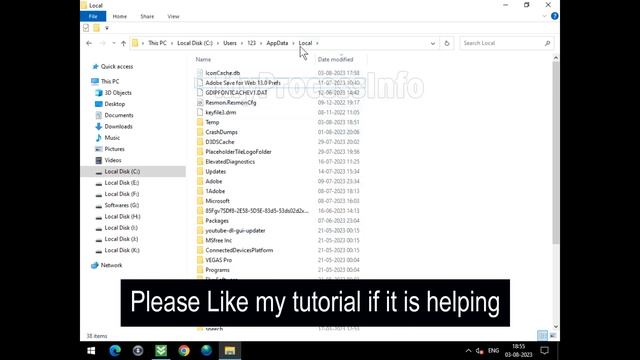This screenshot has width=640, height=360.
Task: Expand the ribbon with the chevron
Action: click(x=544, y=16)
